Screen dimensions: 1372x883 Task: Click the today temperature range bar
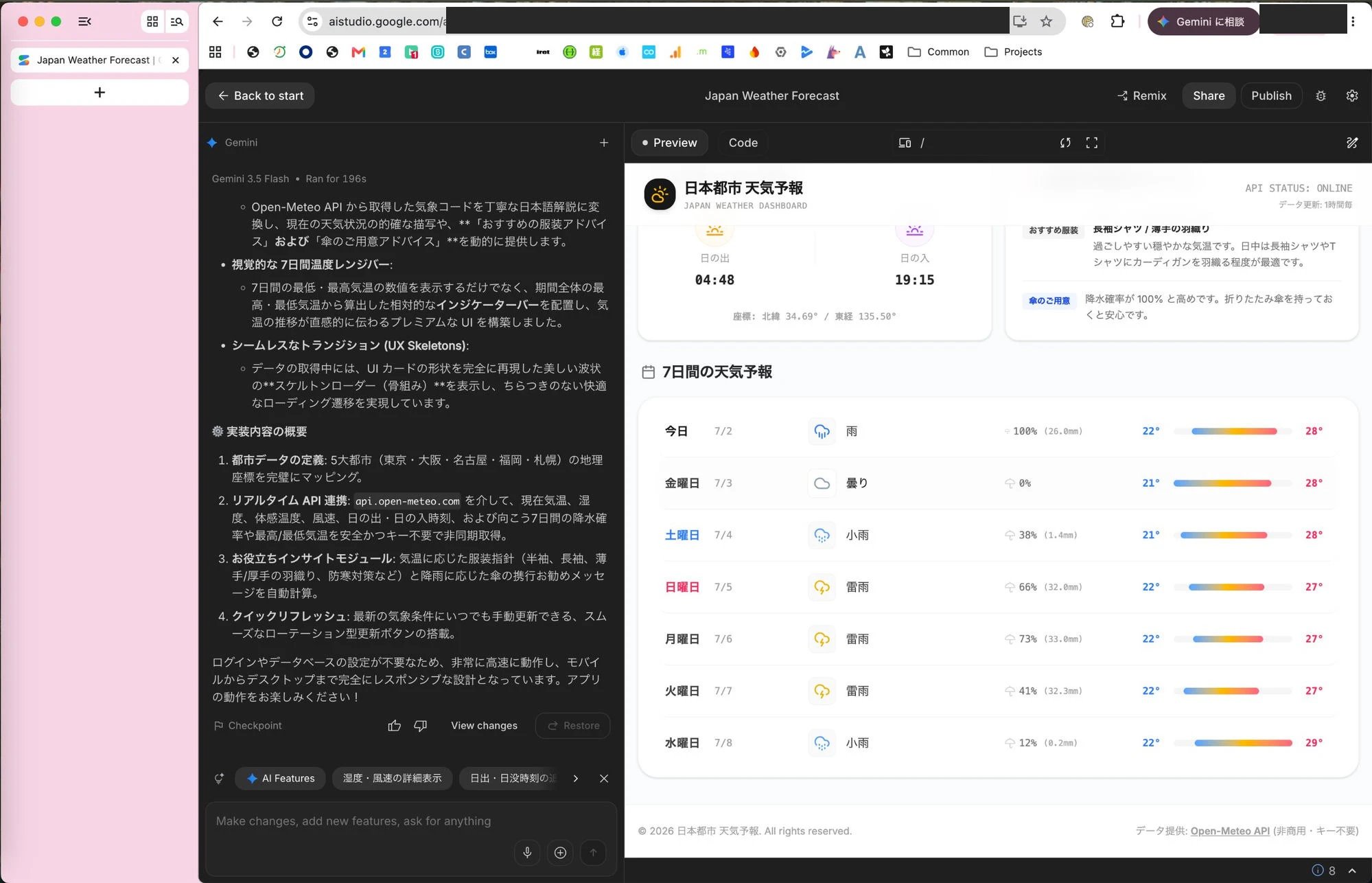point(1233,431)
